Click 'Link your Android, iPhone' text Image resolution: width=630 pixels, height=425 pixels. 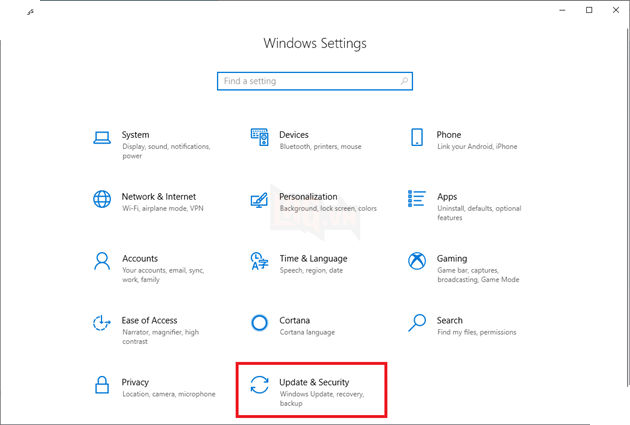click(477, 147)
